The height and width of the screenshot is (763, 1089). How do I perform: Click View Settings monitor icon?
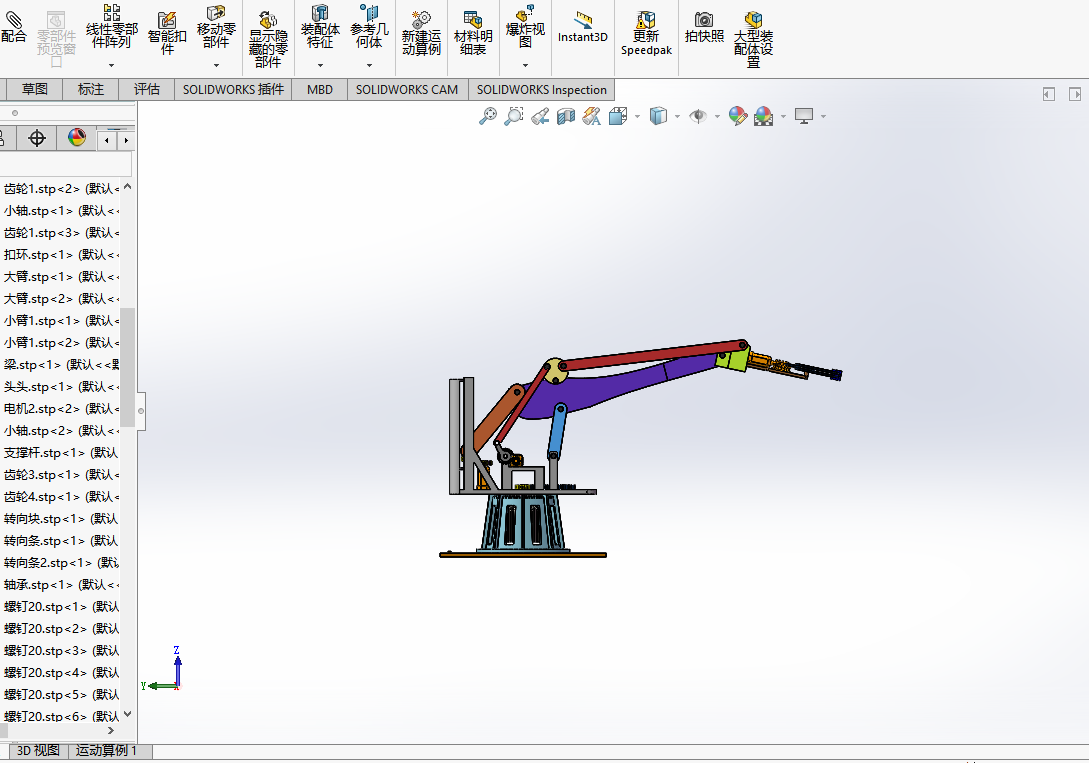[x=804, y=116]
